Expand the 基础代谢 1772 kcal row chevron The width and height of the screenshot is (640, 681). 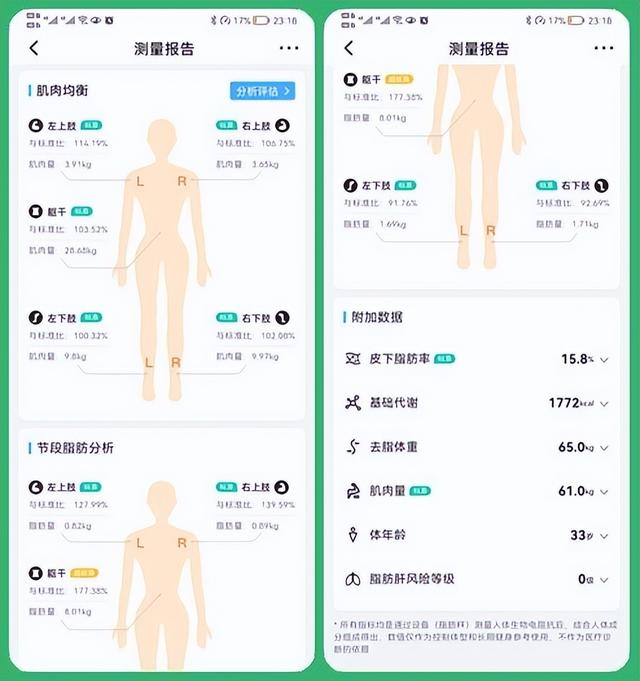(604, 404)
